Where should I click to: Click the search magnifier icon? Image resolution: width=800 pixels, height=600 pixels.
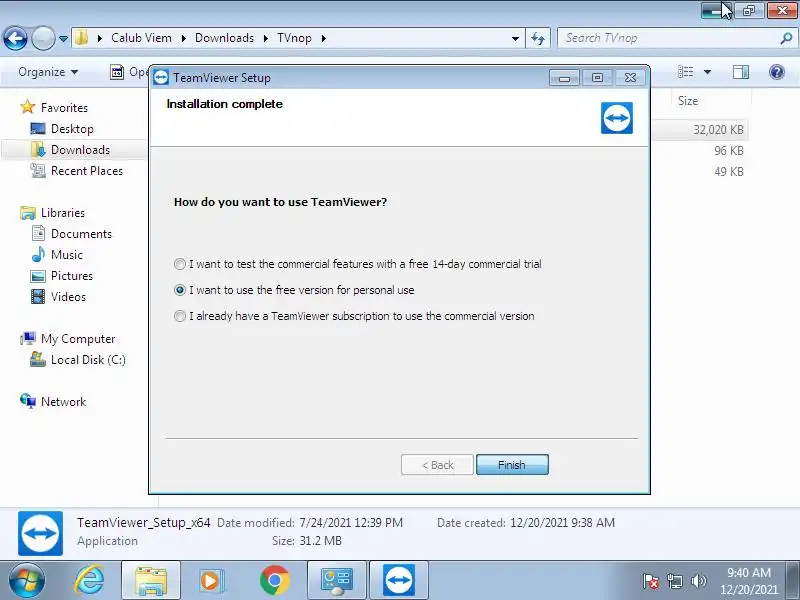click(787, 38)
